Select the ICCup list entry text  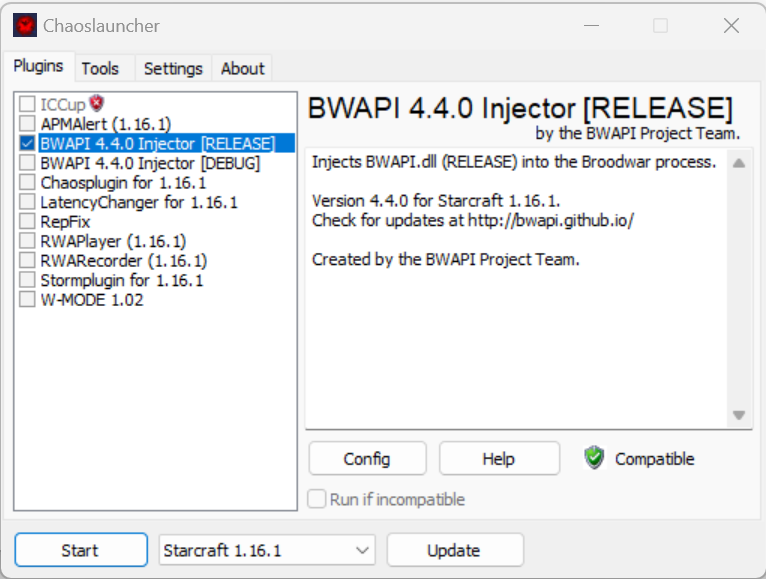[63, 105]
